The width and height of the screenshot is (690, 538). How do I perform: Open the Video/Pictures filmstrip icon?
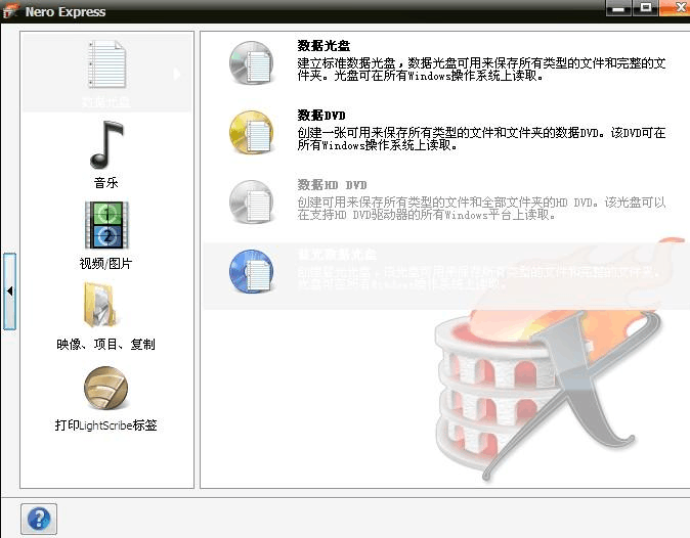coord(106,225)
